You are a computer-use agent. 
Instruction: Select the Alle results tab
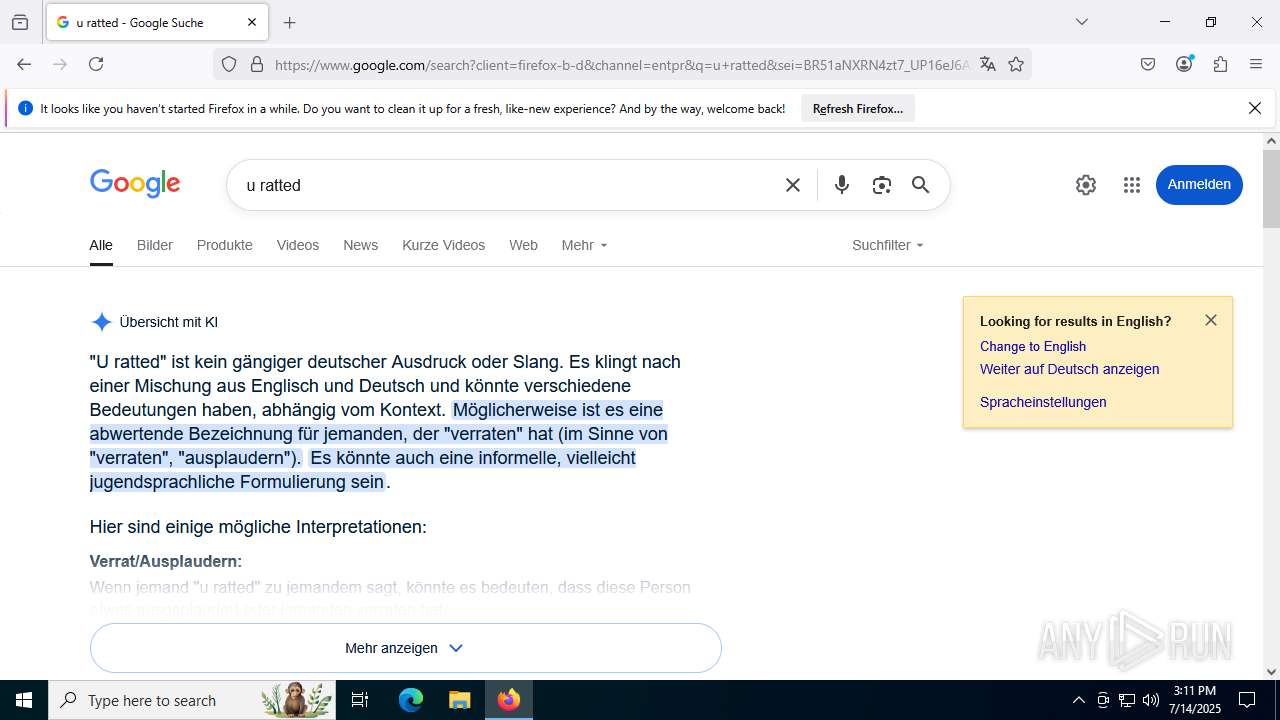(101, 246)
